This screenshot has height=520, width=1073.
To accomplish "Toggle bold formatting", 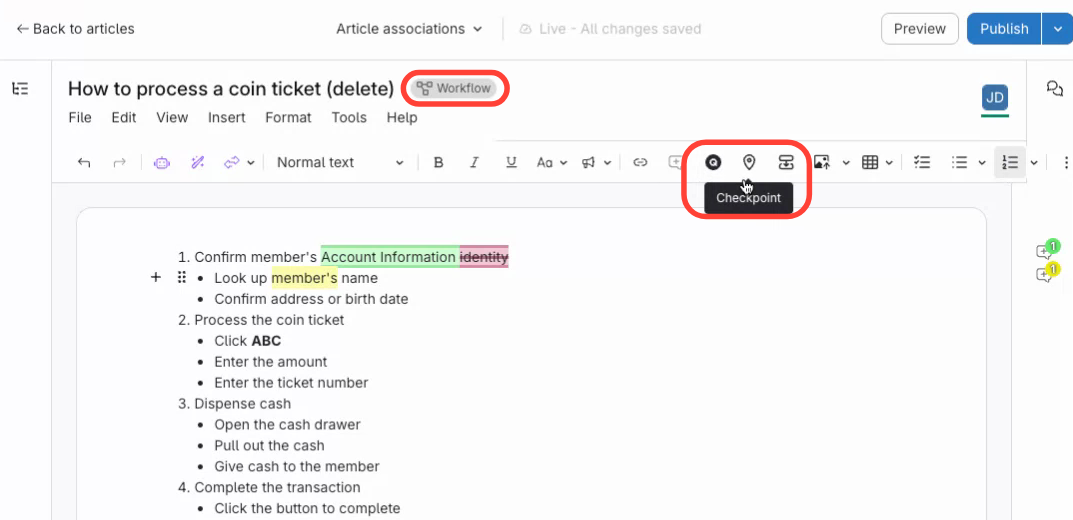I will coord(438,162).
